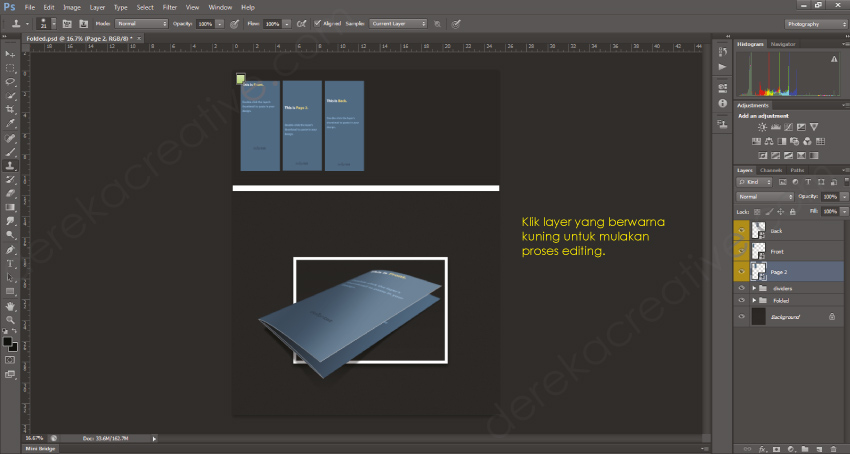Select the Eyedropper tool

10,123
